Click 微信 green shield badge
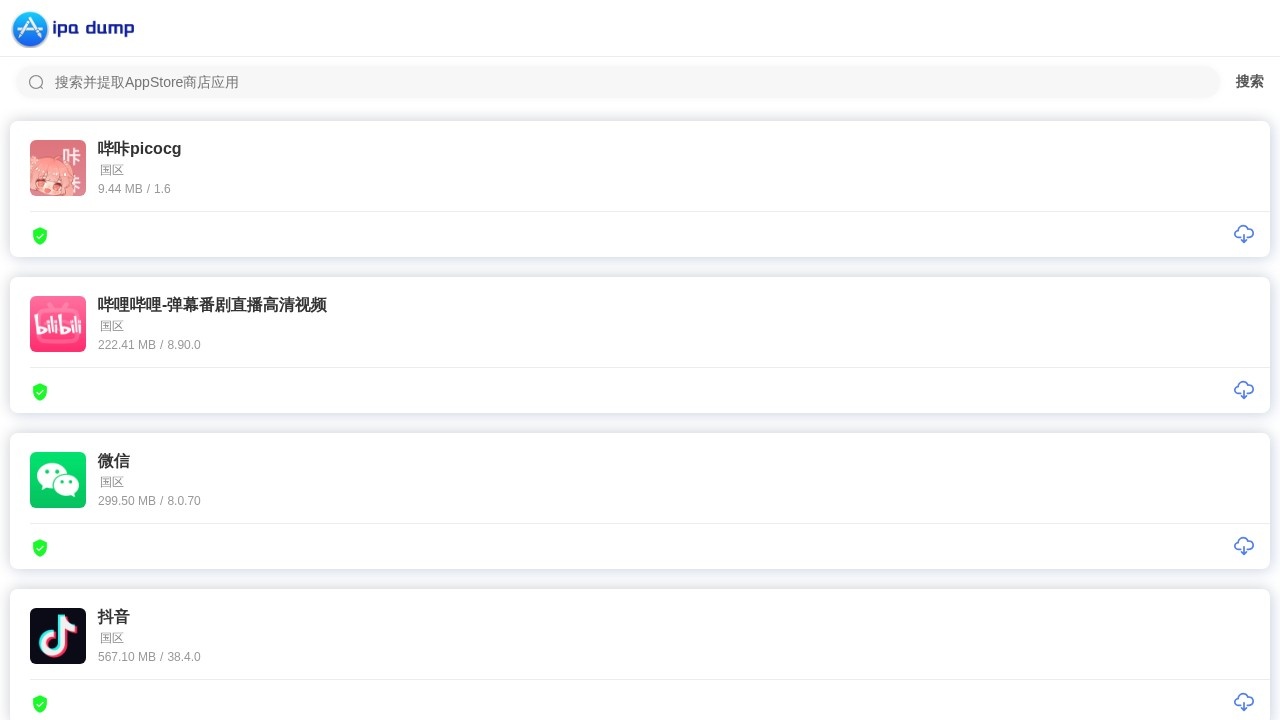 pyautogui.click(x=40, y=548)
